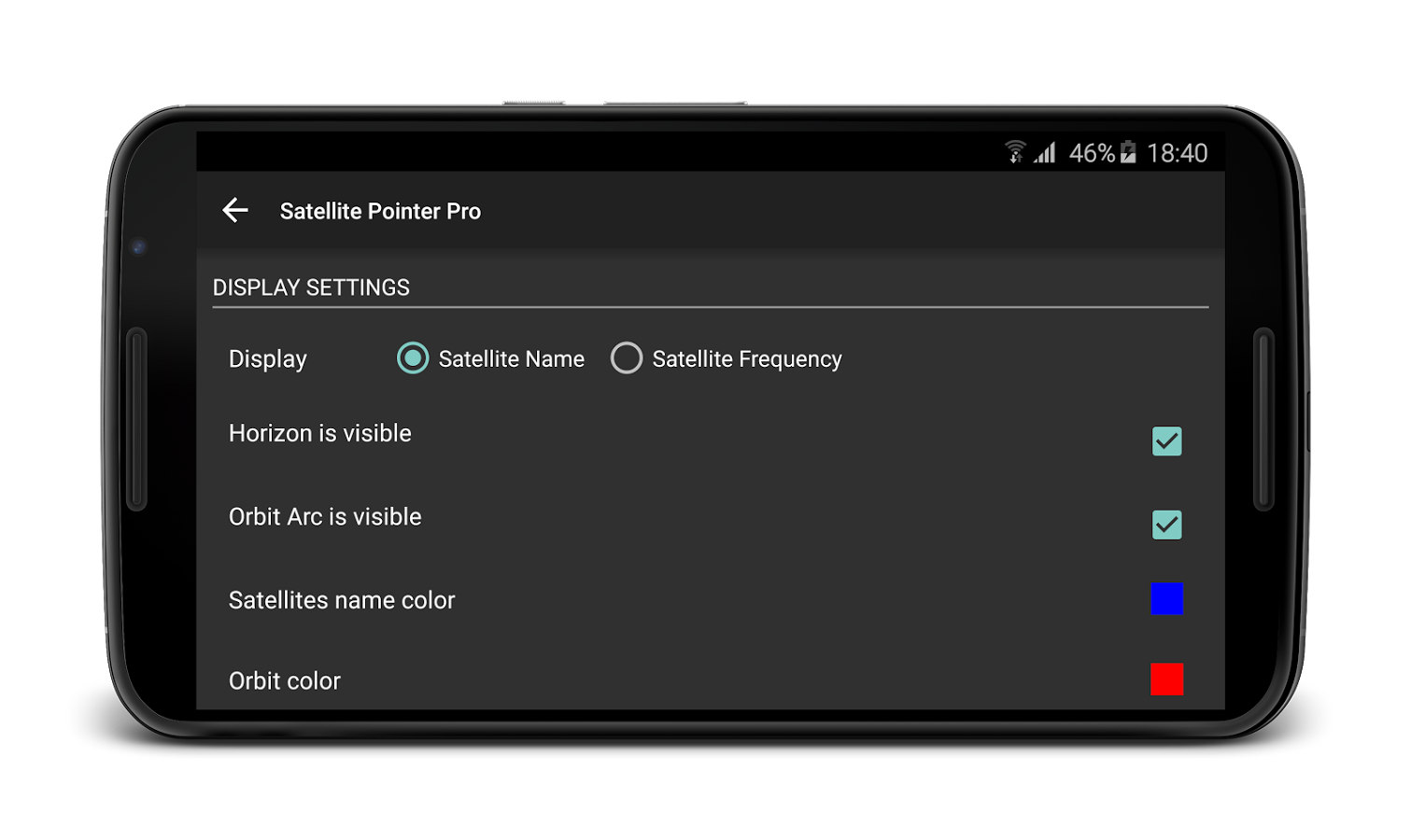Screen dimensions: 1411x840
Task: Tap the Horizon is visible label
Action: point(320,433)
